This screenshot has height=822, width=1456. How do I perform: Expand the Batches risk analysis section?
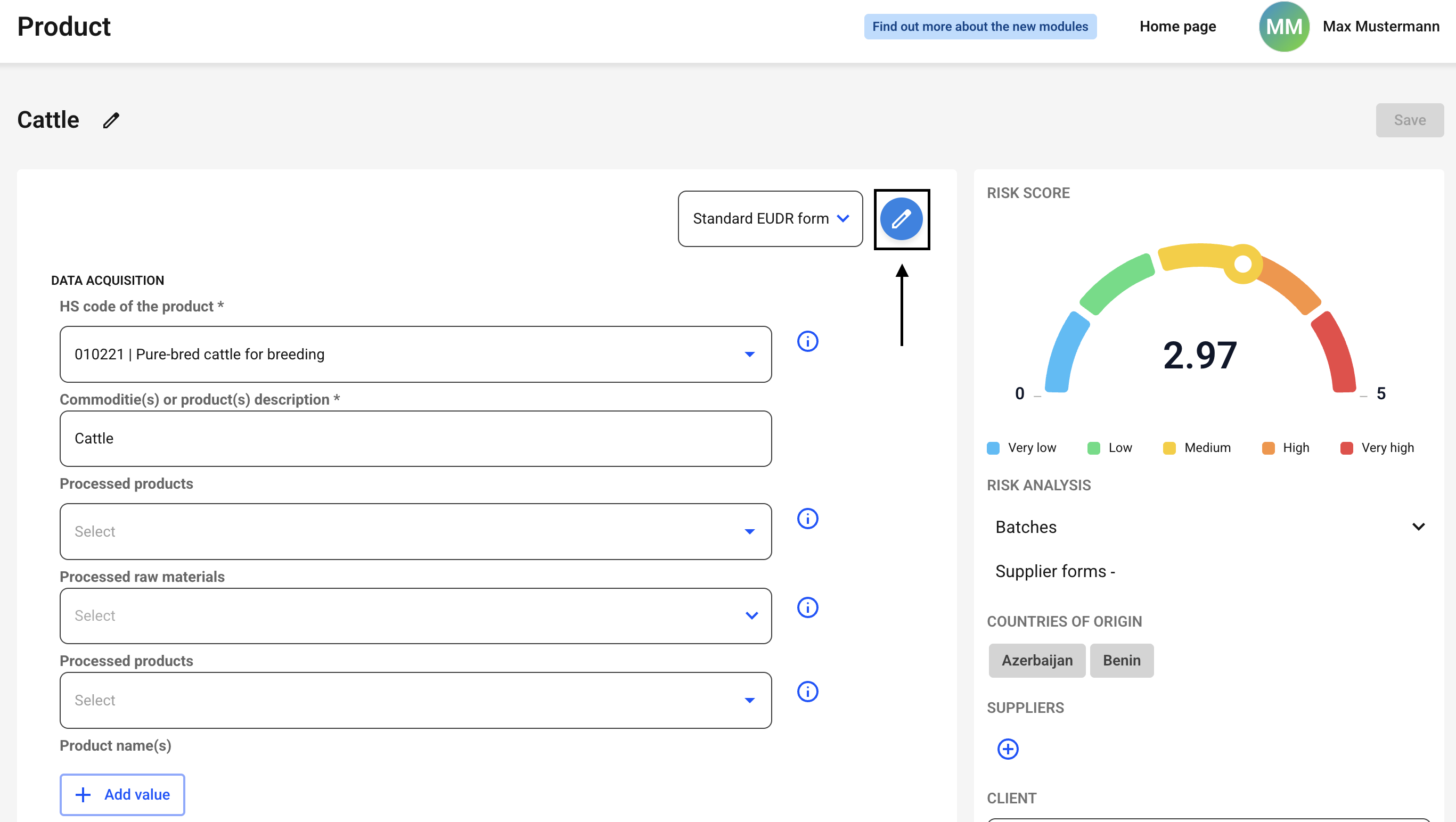point(1208,527)
